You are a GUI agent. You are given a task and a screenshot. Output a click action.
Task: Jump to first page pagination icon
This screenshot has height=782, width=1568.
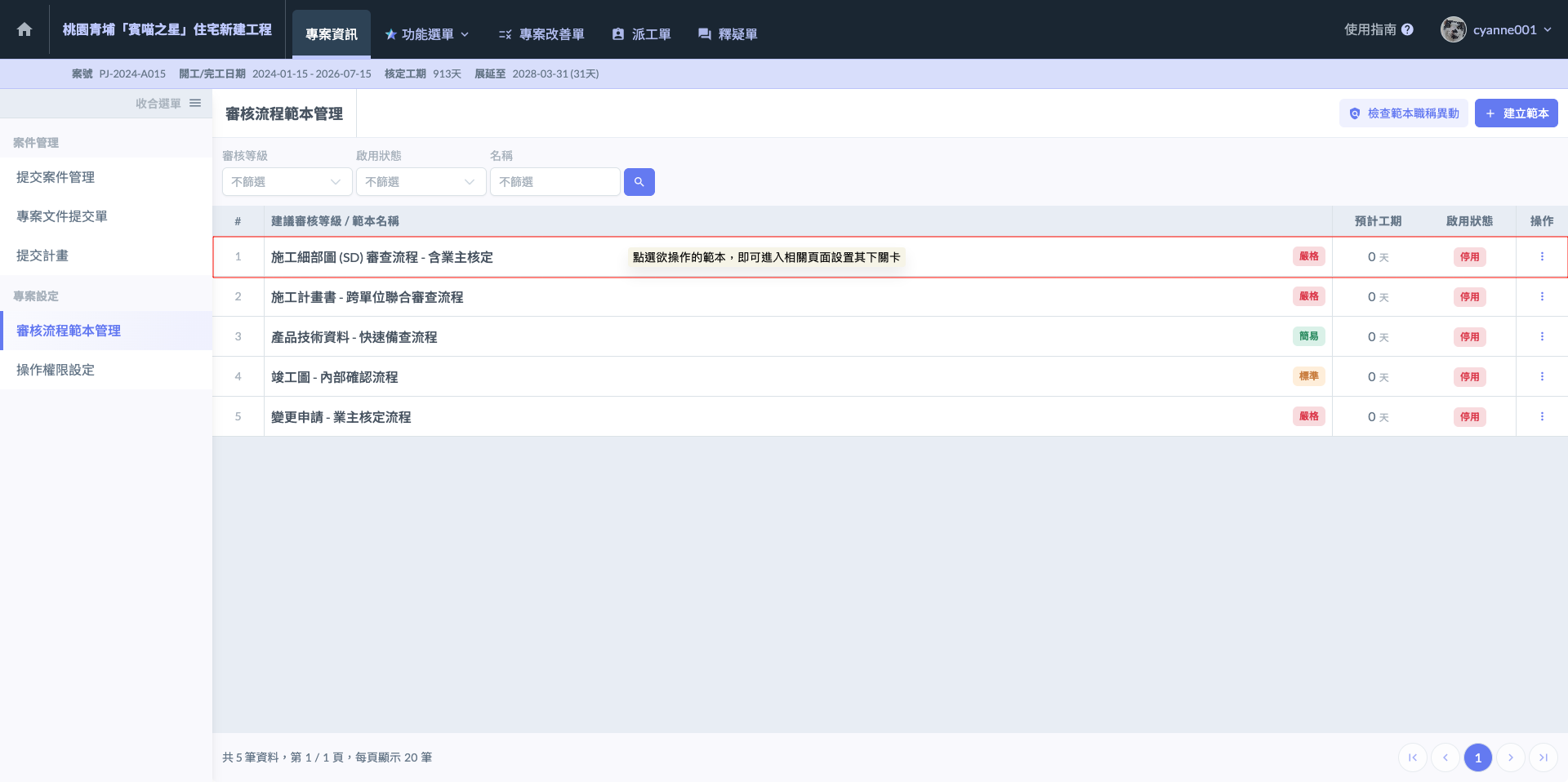(x=1413, y=758)
